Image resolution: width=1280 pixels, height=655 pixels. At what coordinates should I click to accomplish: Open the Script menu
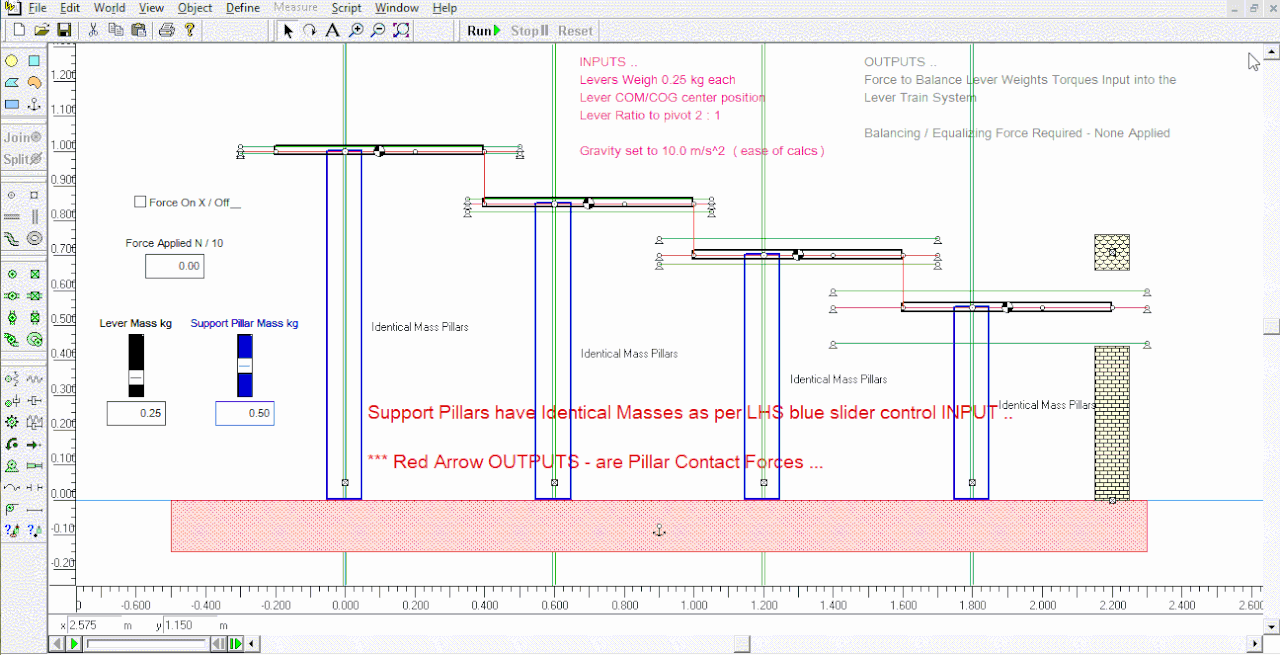pos(346,8)
